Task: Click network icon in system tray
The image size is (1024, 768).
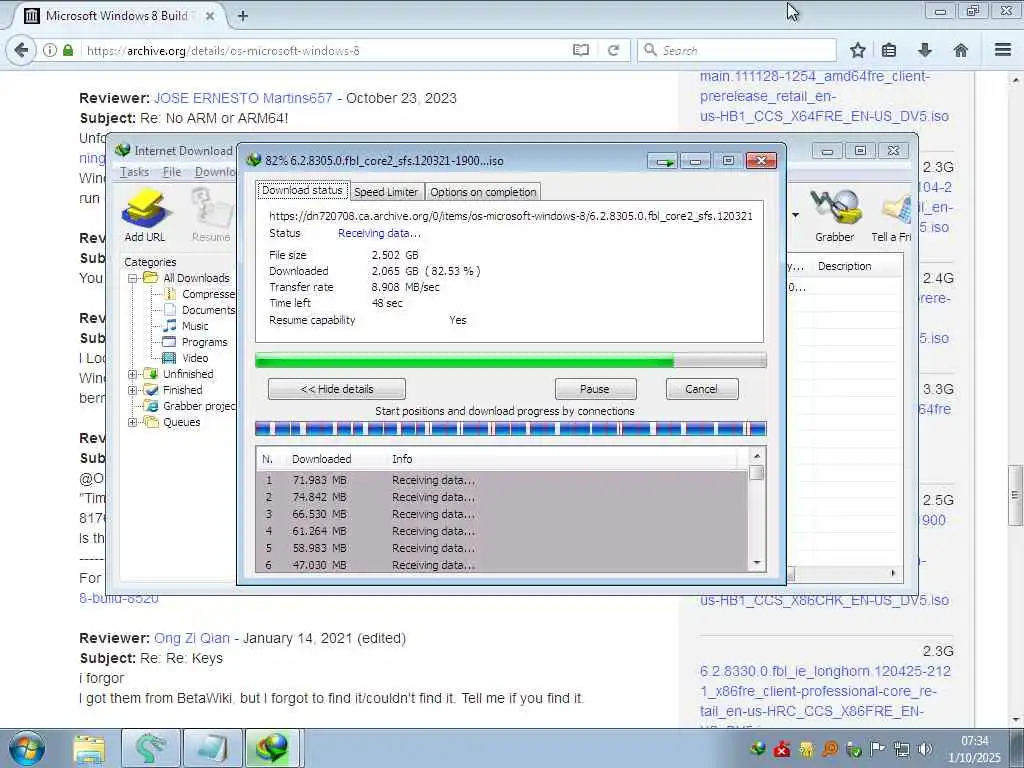Action: coord(902,749)
